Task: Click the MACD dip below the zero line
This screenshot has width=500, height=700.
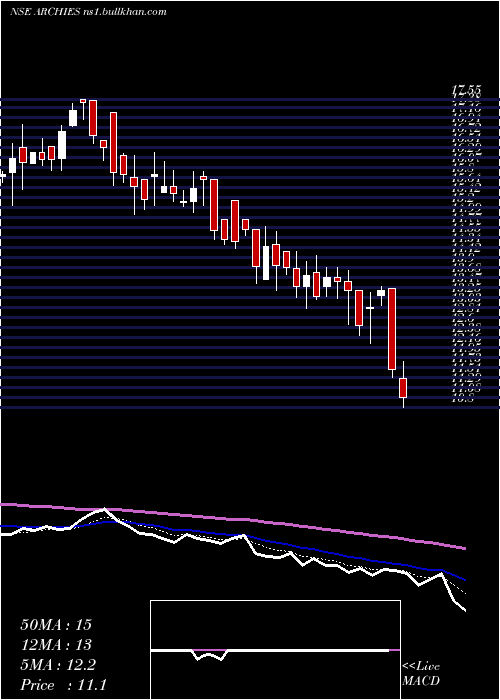Action: [x=210, y=655]
